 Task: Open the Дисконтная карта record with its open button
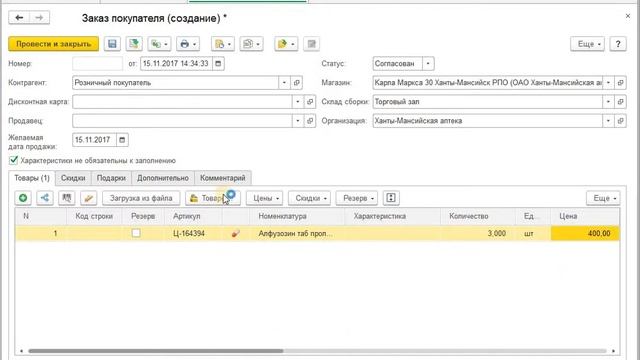pos(310,102)
